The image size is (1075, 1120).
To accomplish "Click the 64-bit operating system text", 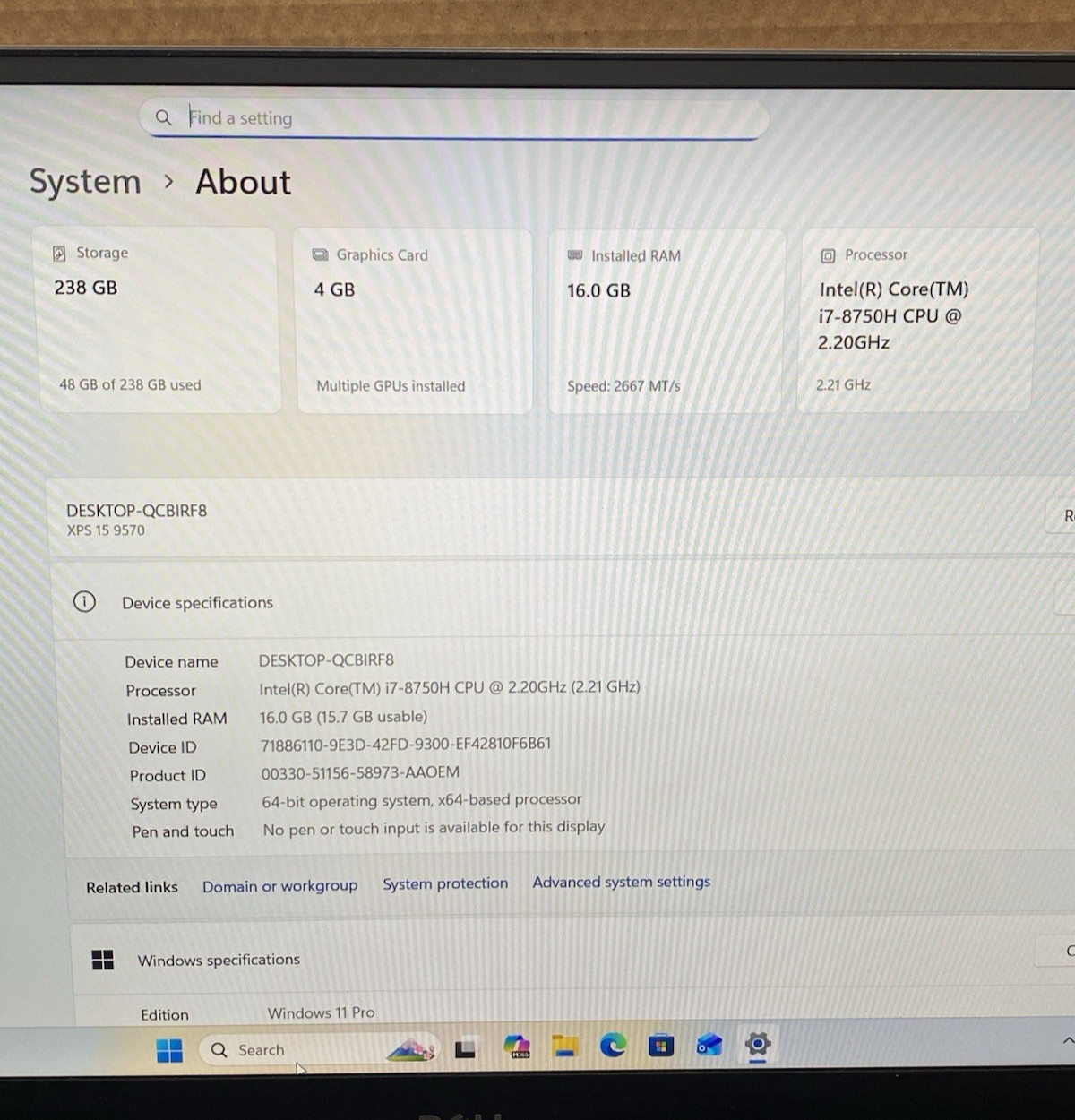I will [x=422, y=800].
